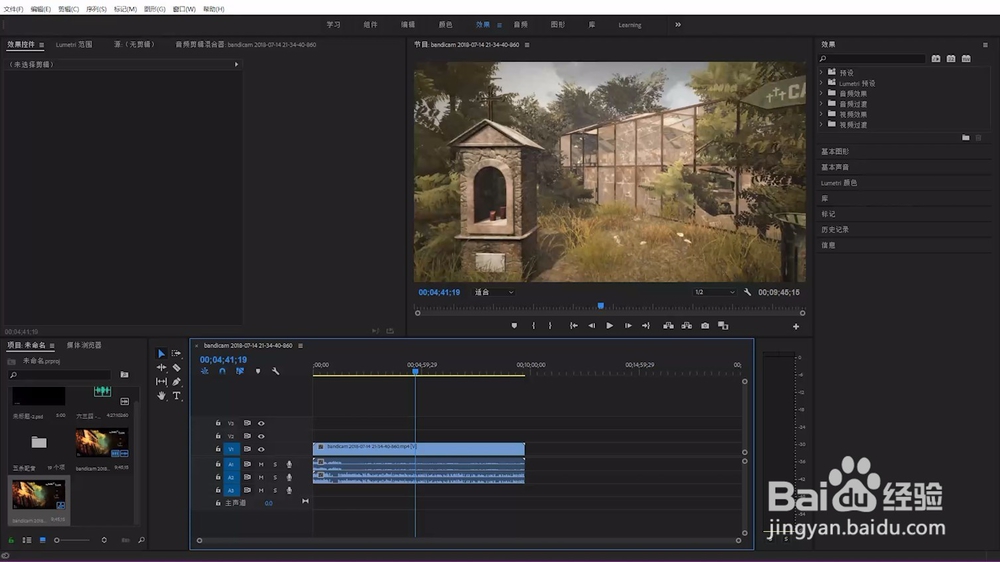This screenshot has height=562, width=1000.
Task: Toggle visibility eye of track V3
Action: tap(261, 424)
